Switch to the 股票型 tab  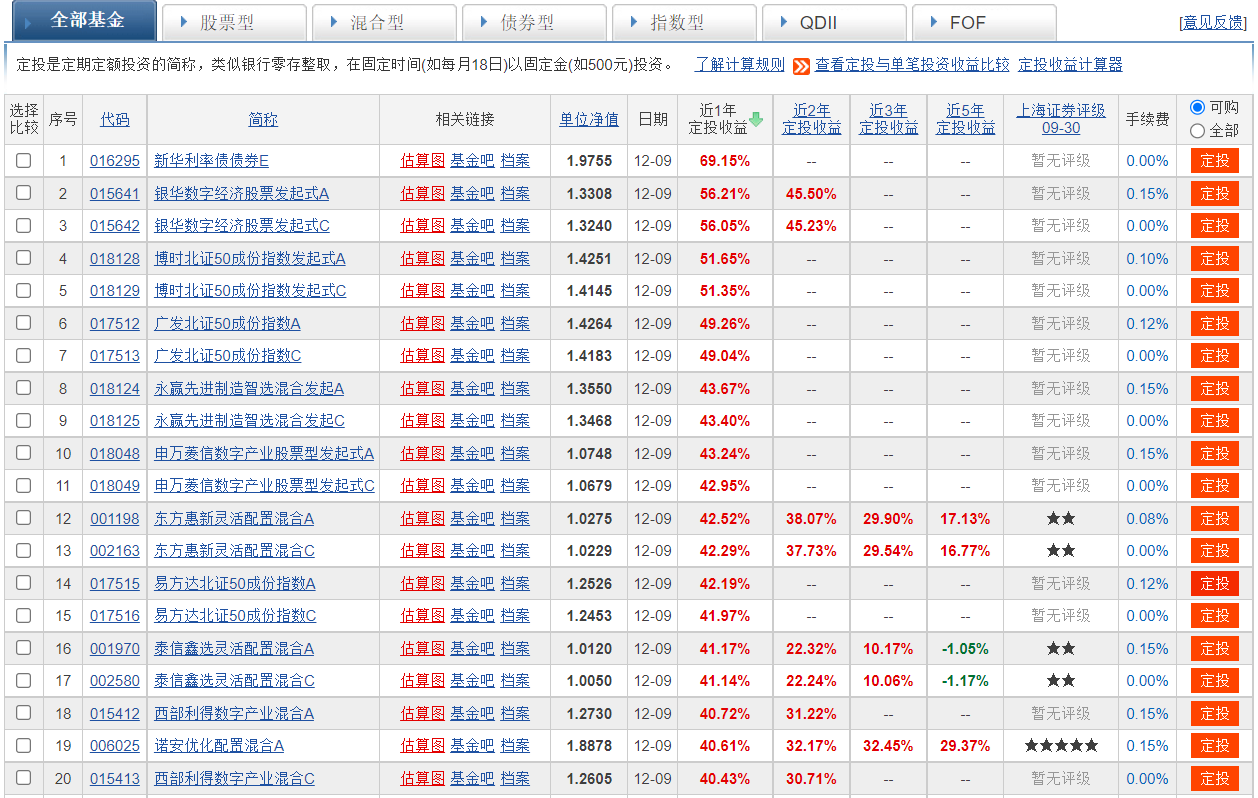pos(233,22)
